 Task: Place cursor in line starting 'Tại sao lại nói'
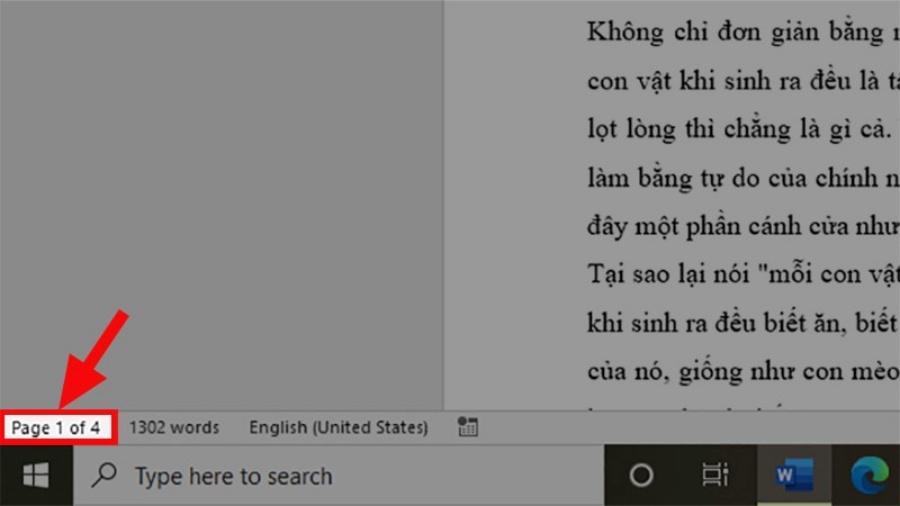click(x=740, y=274)
